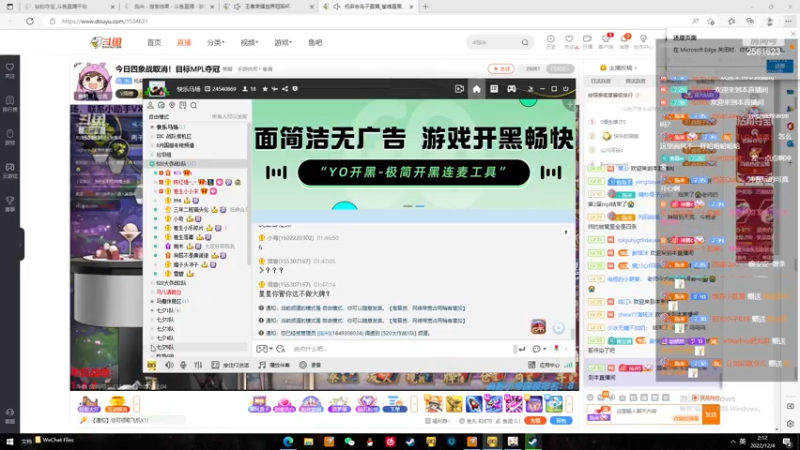Open a new browser tab with plus button

pos(426,7)
